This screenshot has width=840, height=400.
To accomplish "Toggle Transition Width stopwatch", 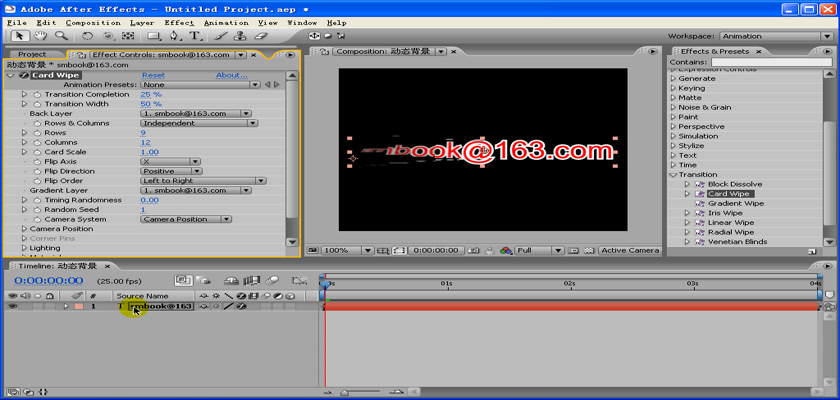I will click(x=38, y=104).
